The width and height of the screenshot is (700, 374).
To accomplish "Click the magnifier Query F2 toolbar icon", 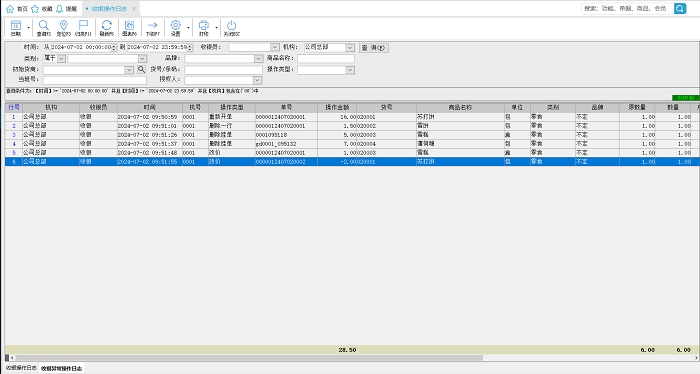I will pyautogui.click(x=43, y=28).
